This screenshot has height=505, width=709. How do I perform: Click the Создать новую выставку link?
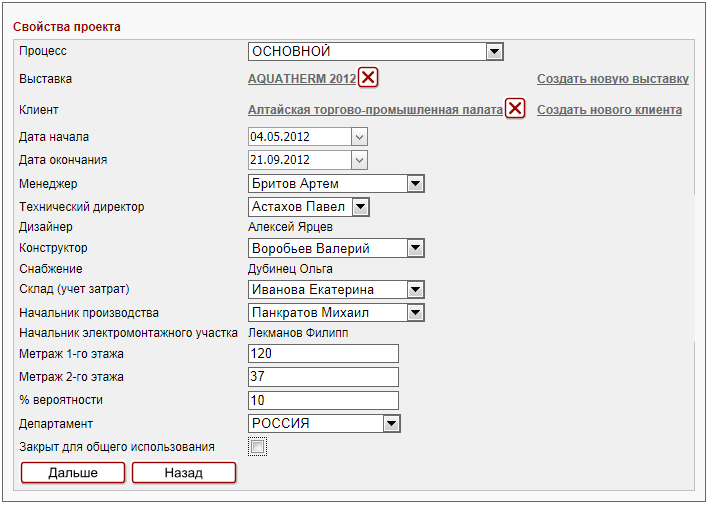pyautogui.click(x=612, y=79)
